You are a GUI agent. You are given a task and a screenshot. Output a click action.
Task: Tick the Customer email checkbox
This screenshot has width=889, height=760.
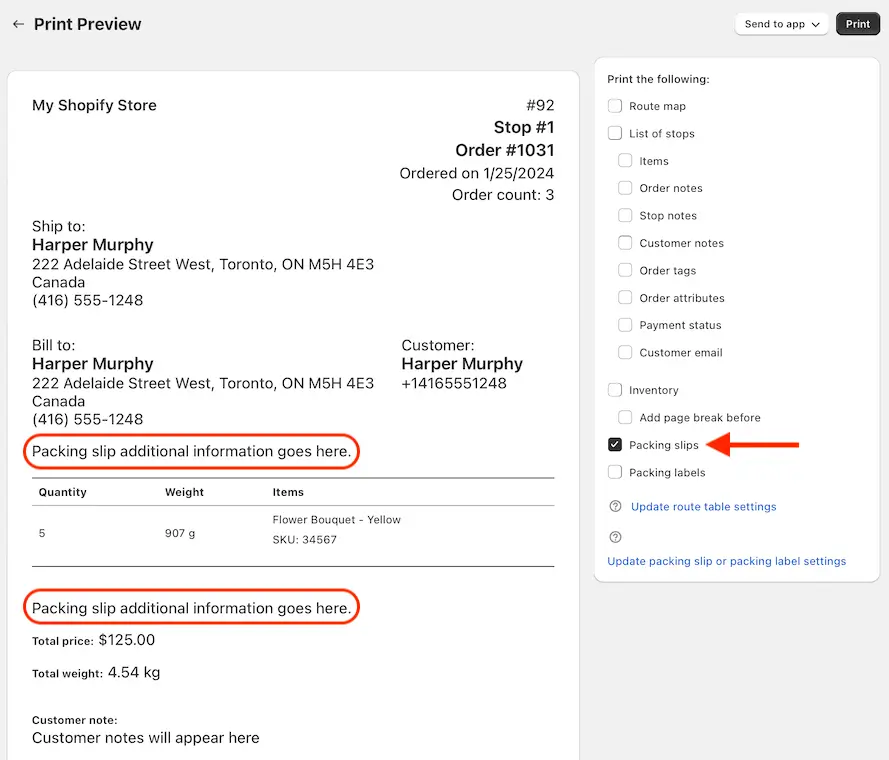625,352
